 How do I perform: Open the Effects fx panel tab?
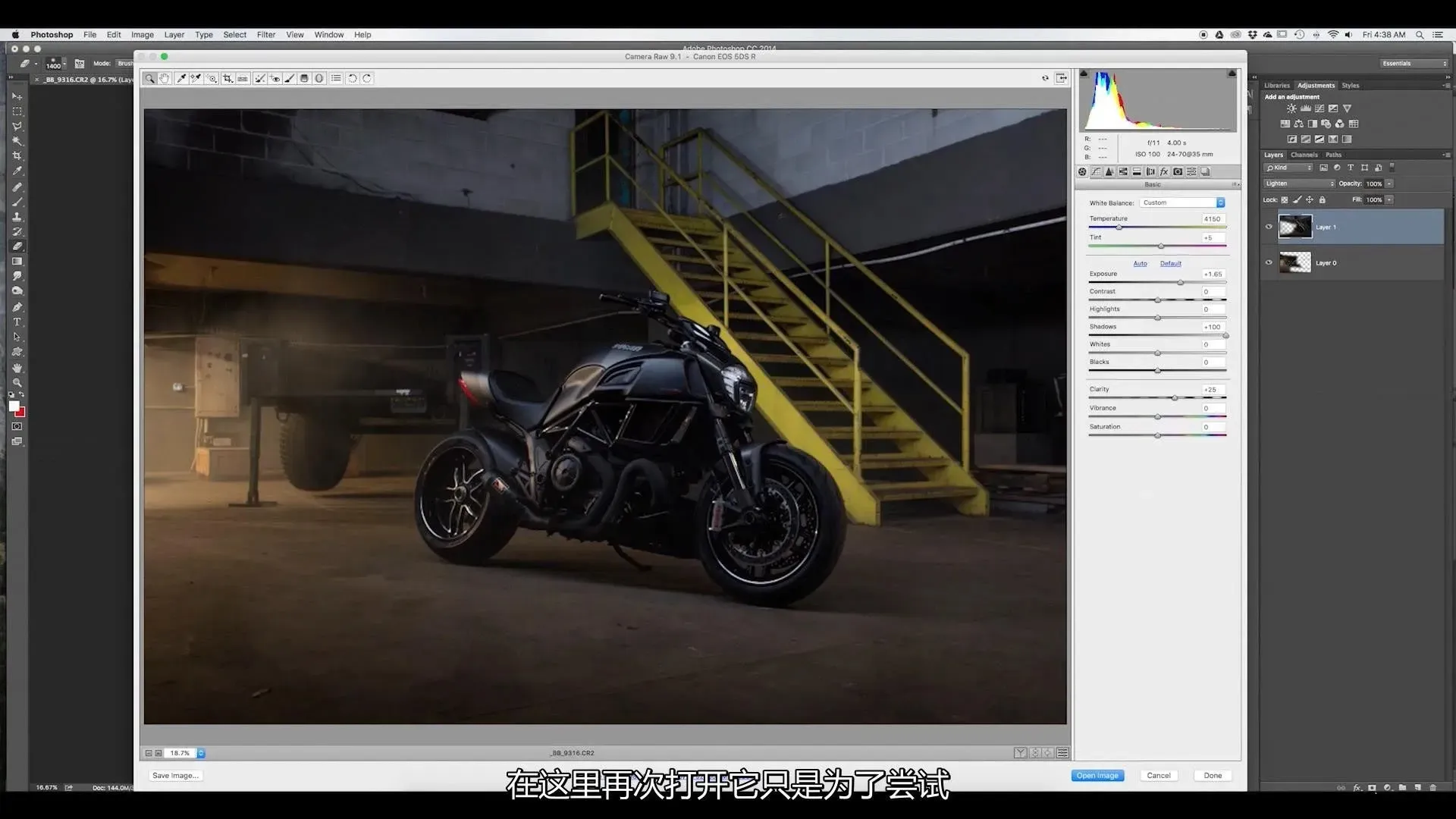[1164, 172]
